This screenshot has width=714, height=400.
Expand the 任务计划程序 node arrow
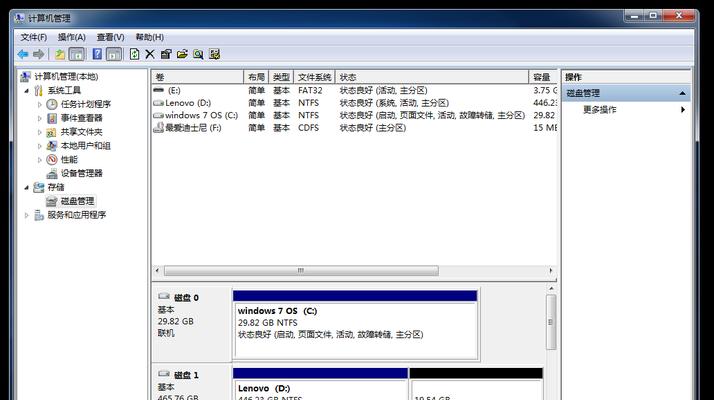pos(40,104)
